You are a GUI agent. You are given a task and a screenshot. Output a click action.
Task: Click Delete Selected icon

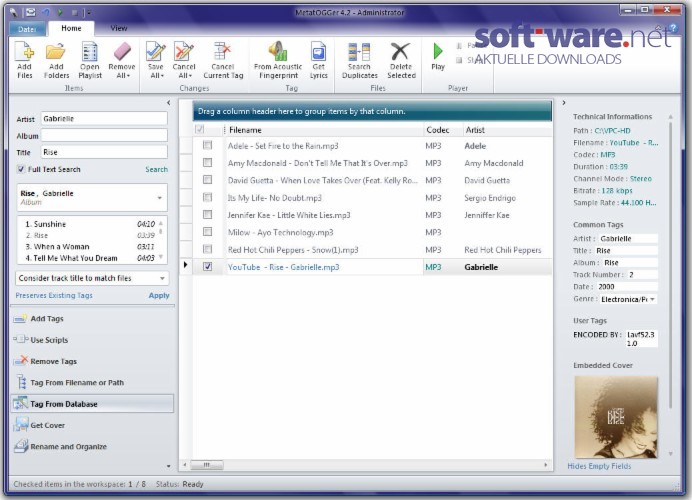pos(400,52)
